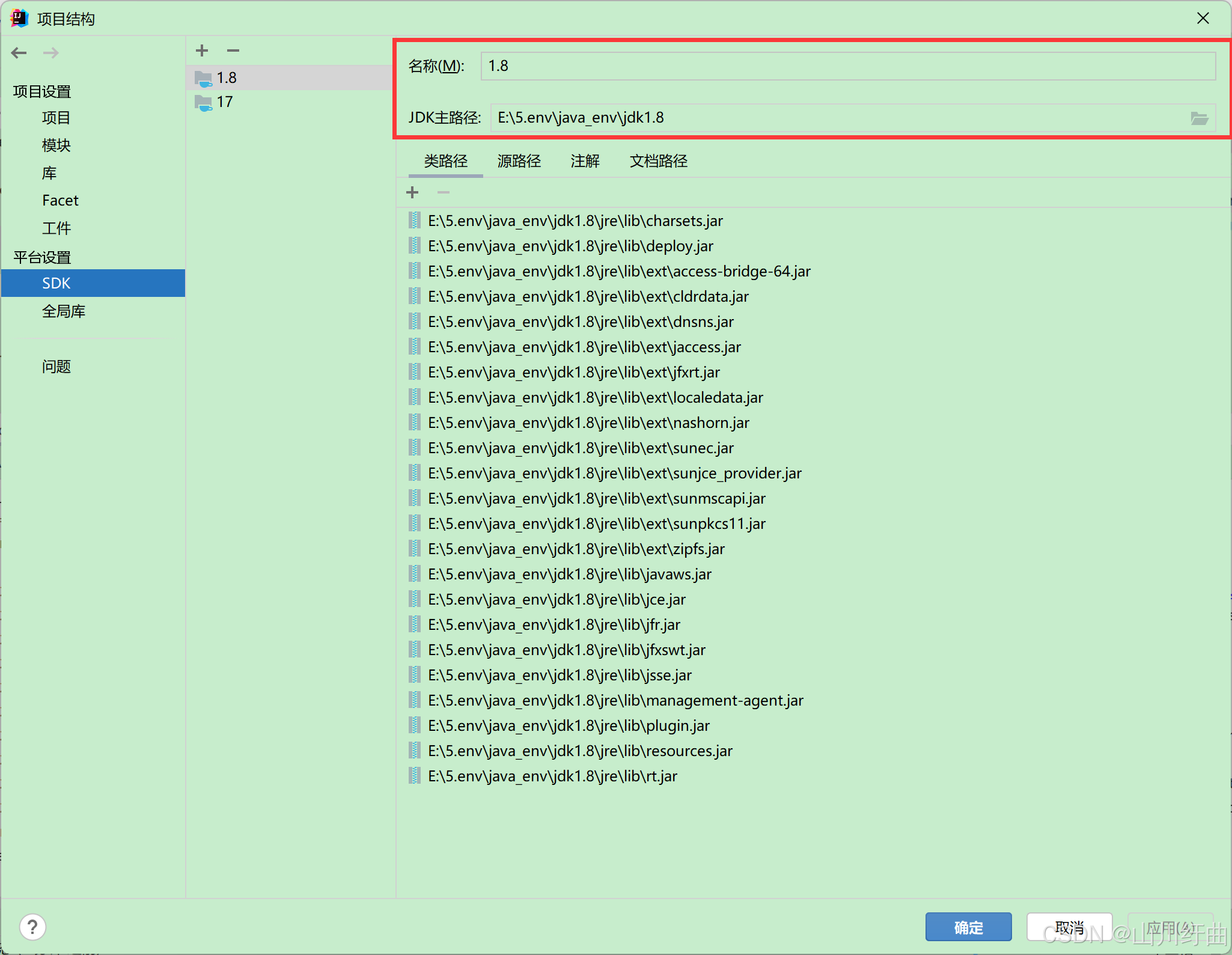Select the 17 SDK entry

point(225,102)
